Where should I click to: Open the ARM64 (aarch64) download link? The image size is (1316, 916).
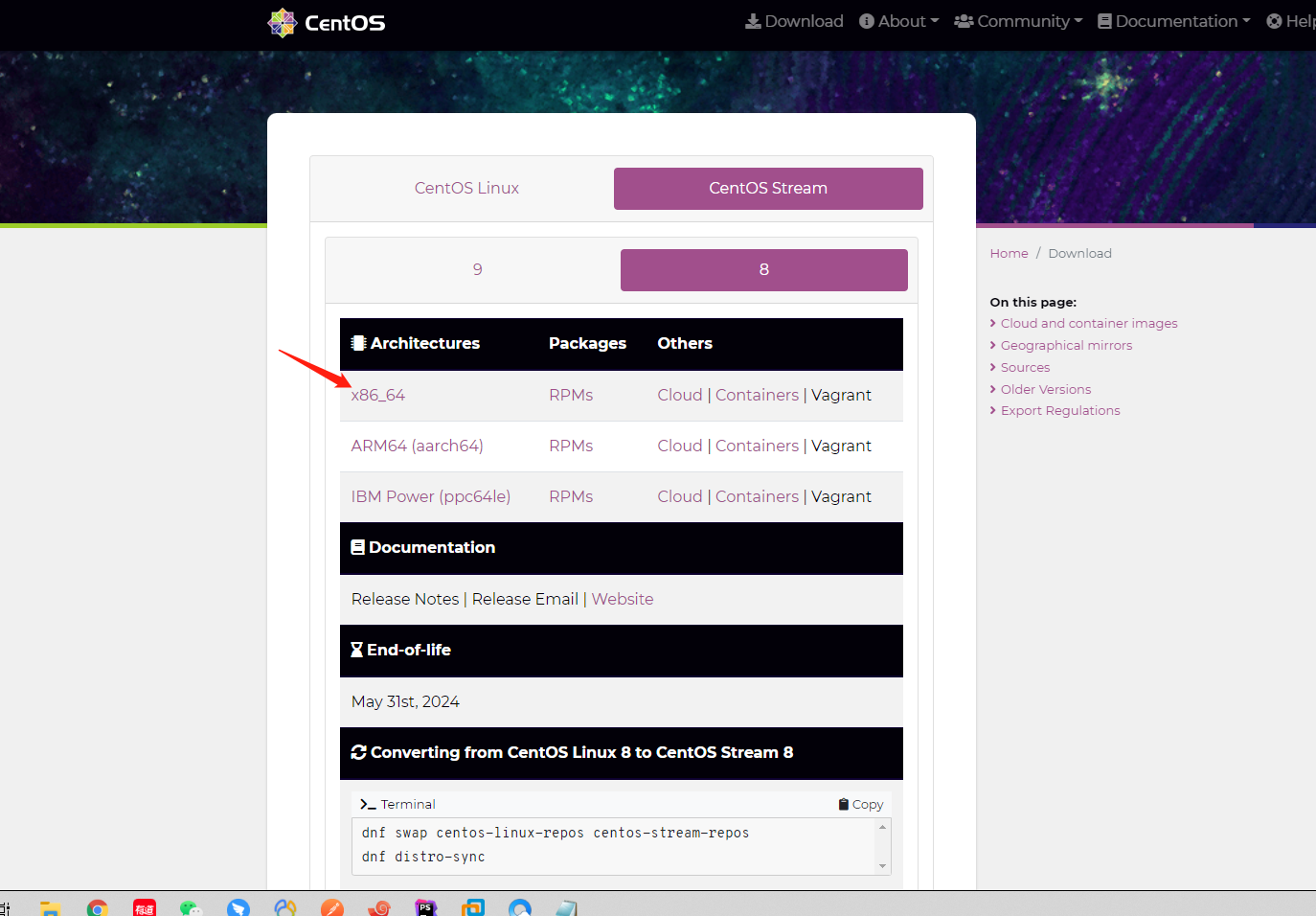417,446
